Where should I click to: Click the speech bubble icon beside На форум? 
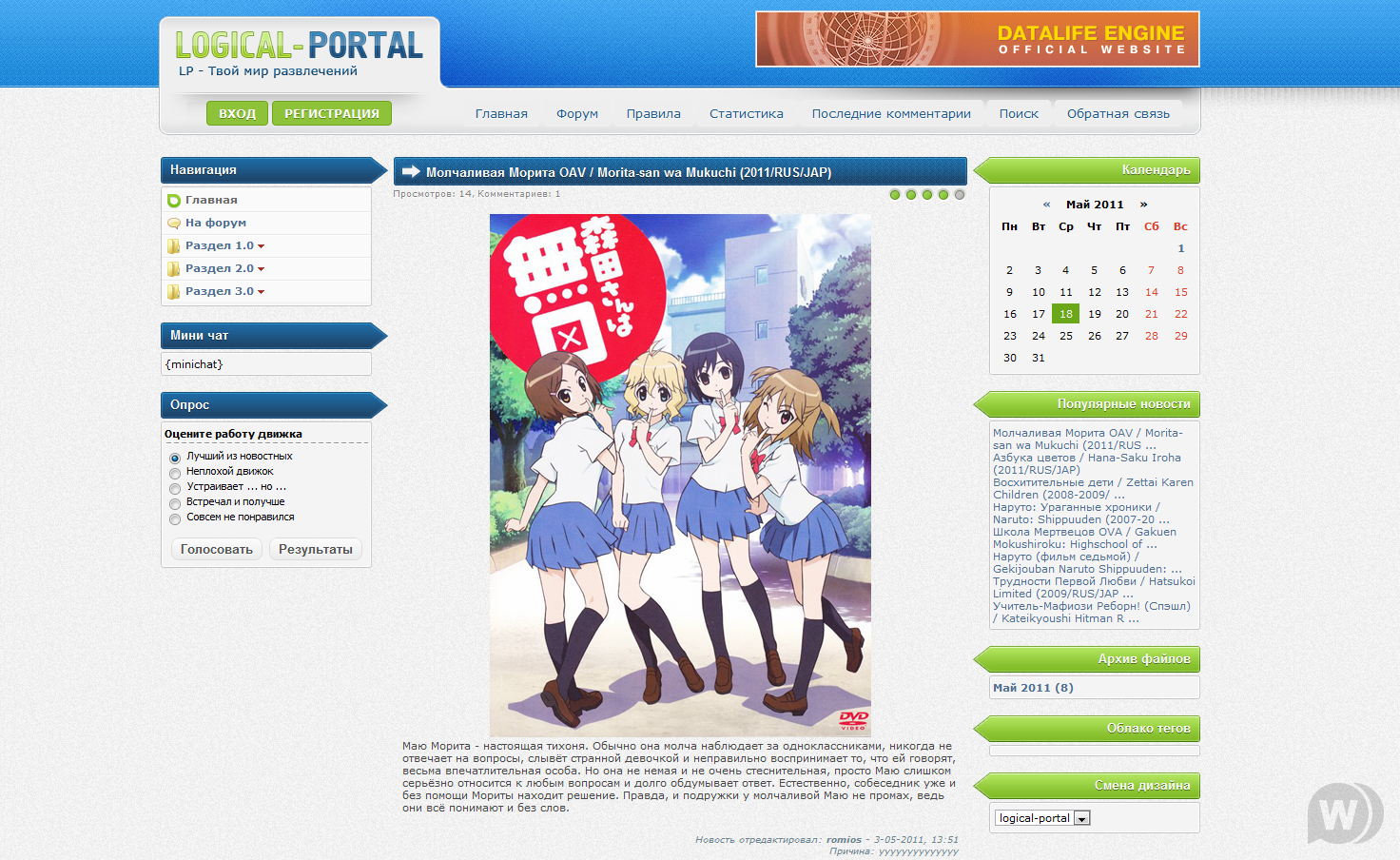pos(174,224)
